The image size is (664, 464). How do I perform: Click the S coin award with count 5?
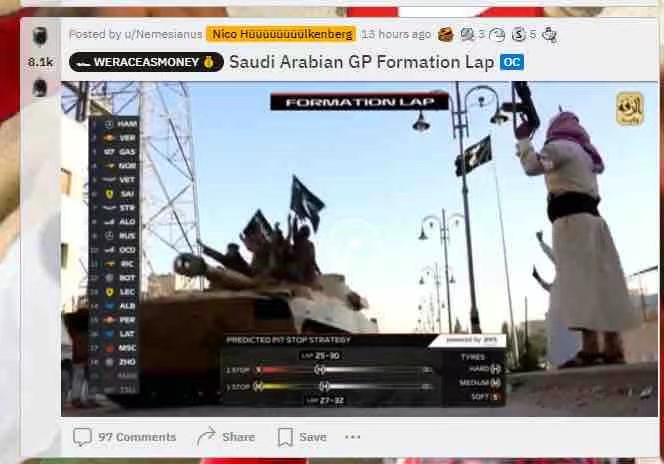(x=519, y=34)
